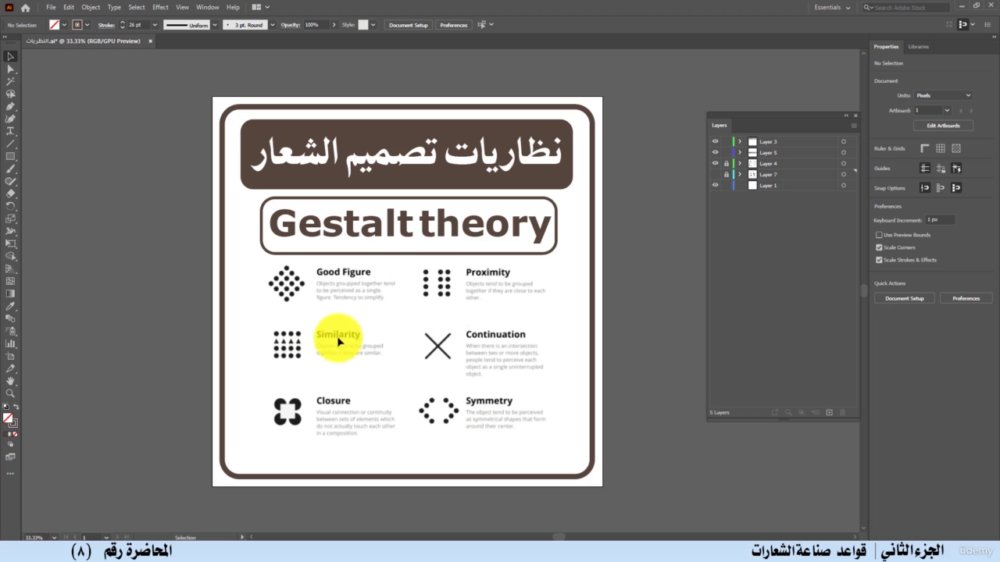The width and height of the screenshot is (1000, 562).
Task: Select the Type tool
Action: tap(10, 131)
